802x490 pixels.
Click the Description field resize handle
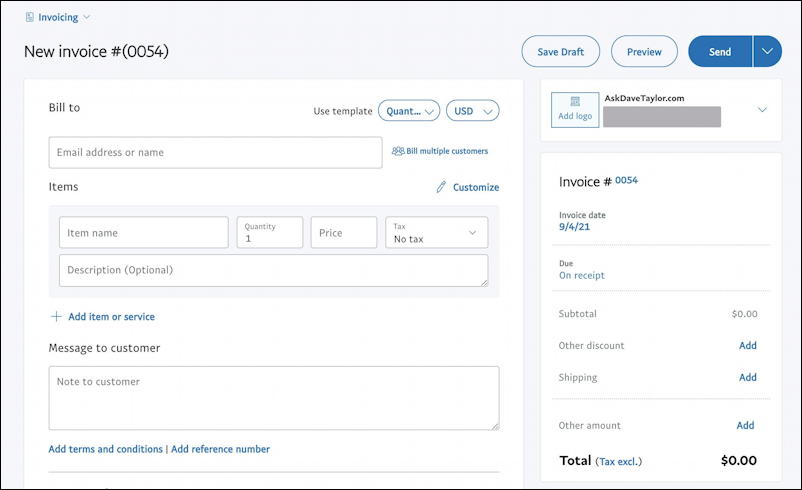coord(484,282)
